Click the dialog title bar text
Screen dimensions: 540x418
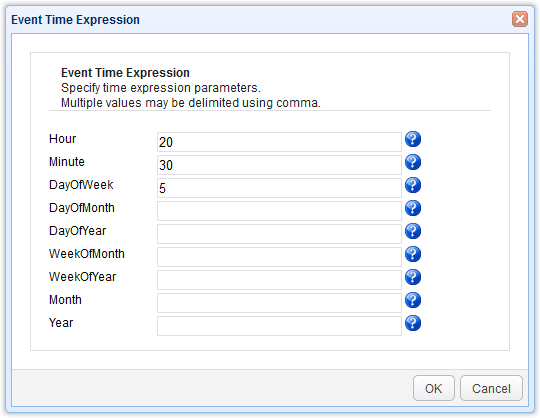75,20
